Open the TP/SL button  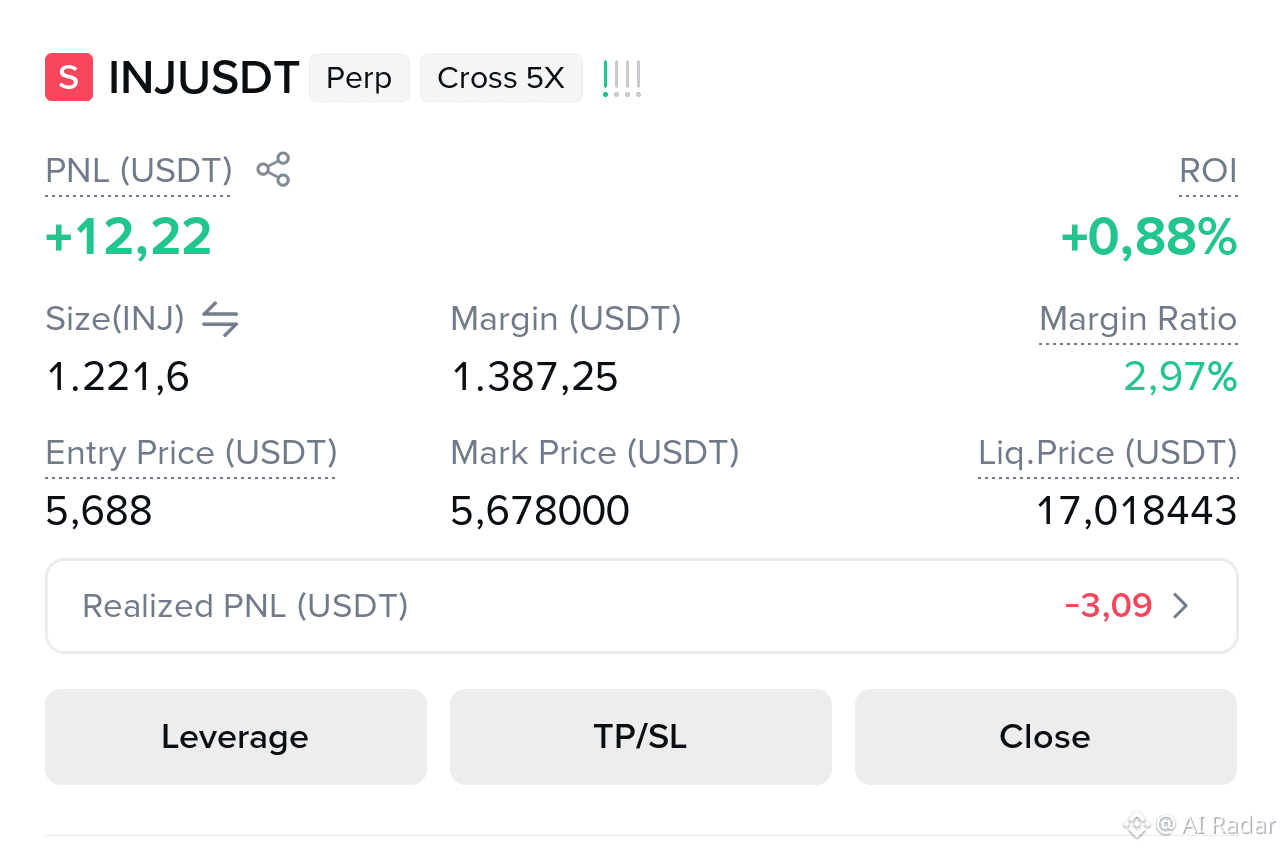click(x=641, y=737)
